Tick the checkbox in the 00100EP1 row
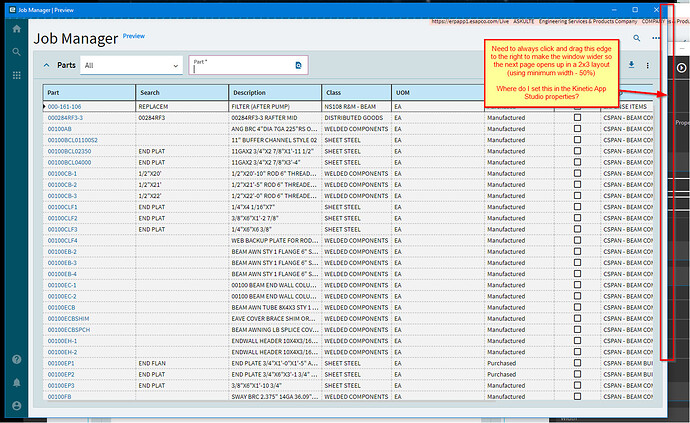 tap(577, 363)
